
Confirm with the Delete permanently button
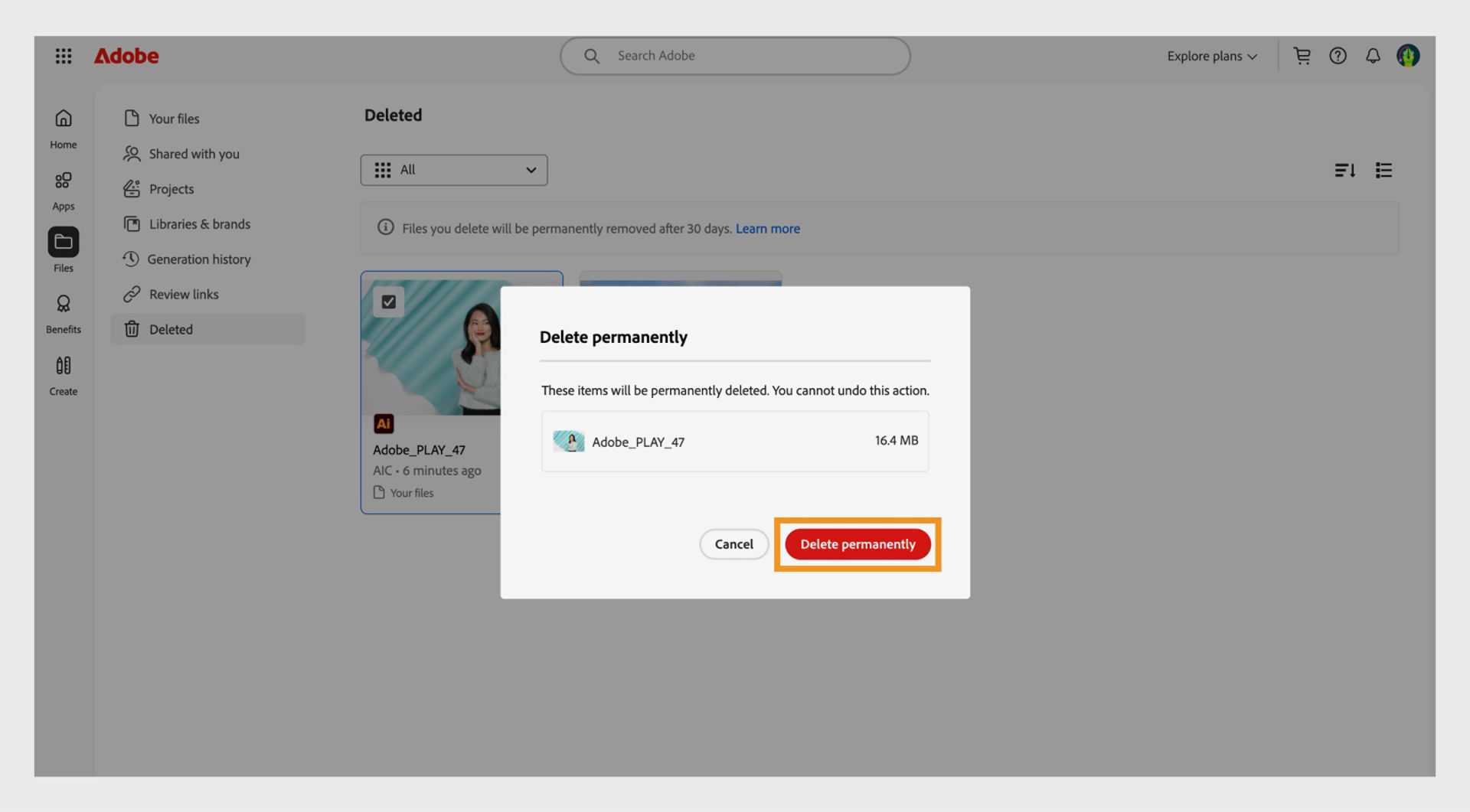coord(857,544)
